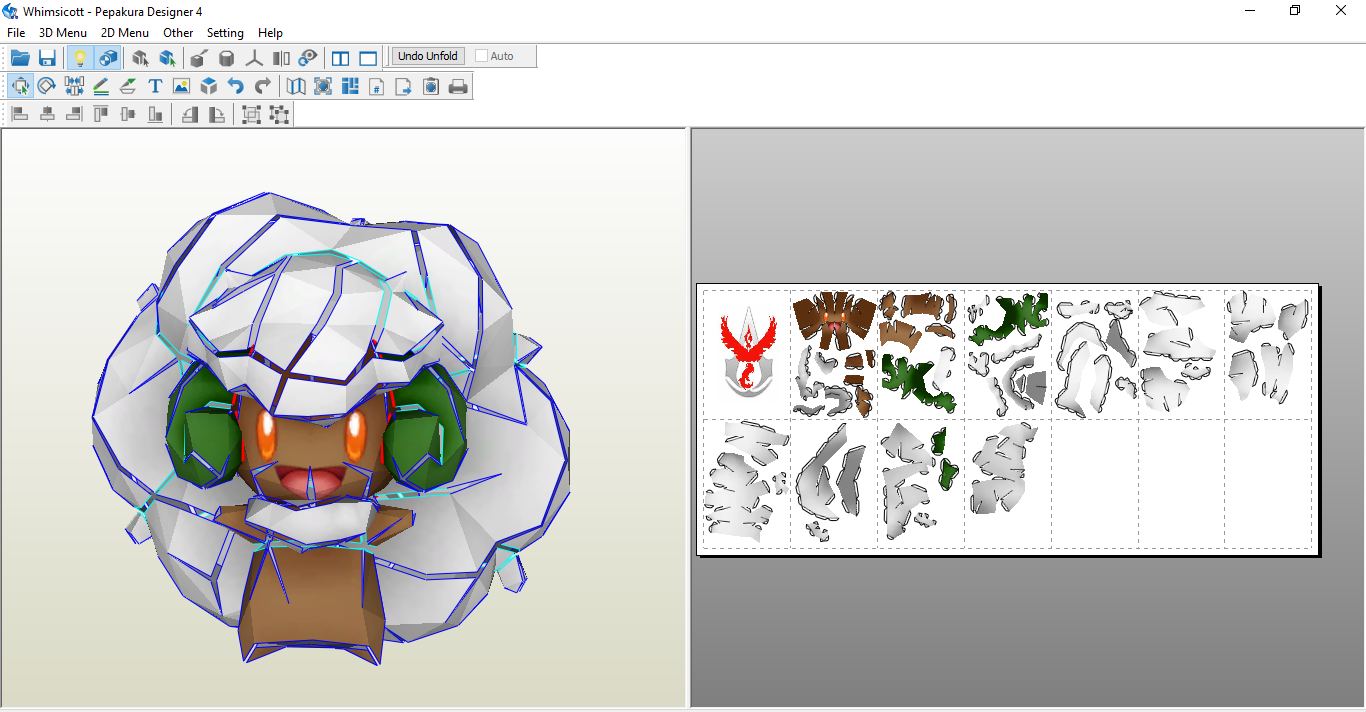Select the pencil edge color tool

pos(101,86)
